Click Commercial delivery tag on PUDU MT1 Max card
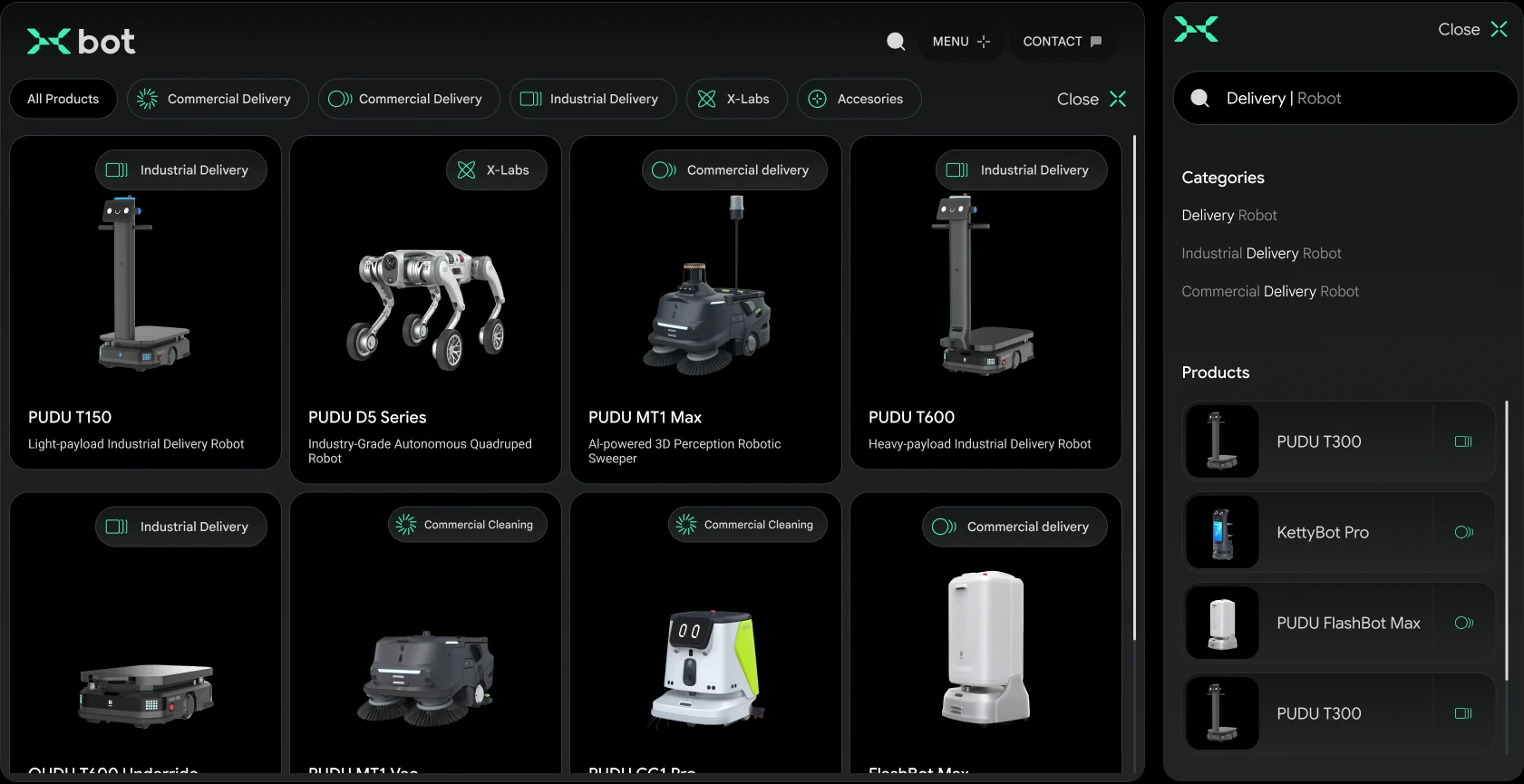The image size is (1524, 784). [734, 169]
